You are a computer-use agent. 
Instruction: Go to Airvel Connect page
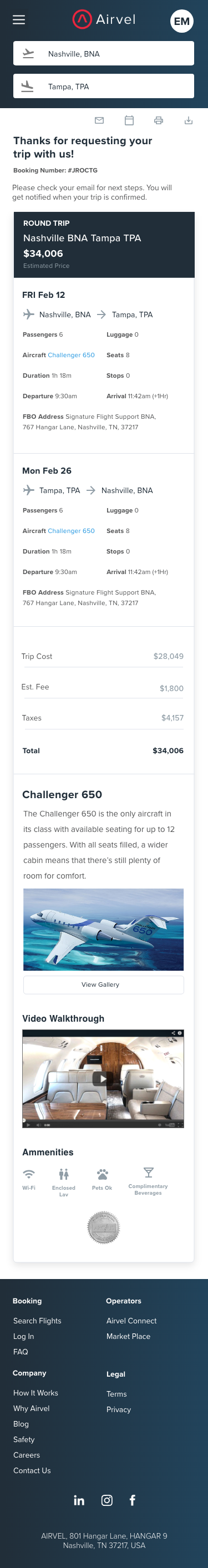[131, 1321]
